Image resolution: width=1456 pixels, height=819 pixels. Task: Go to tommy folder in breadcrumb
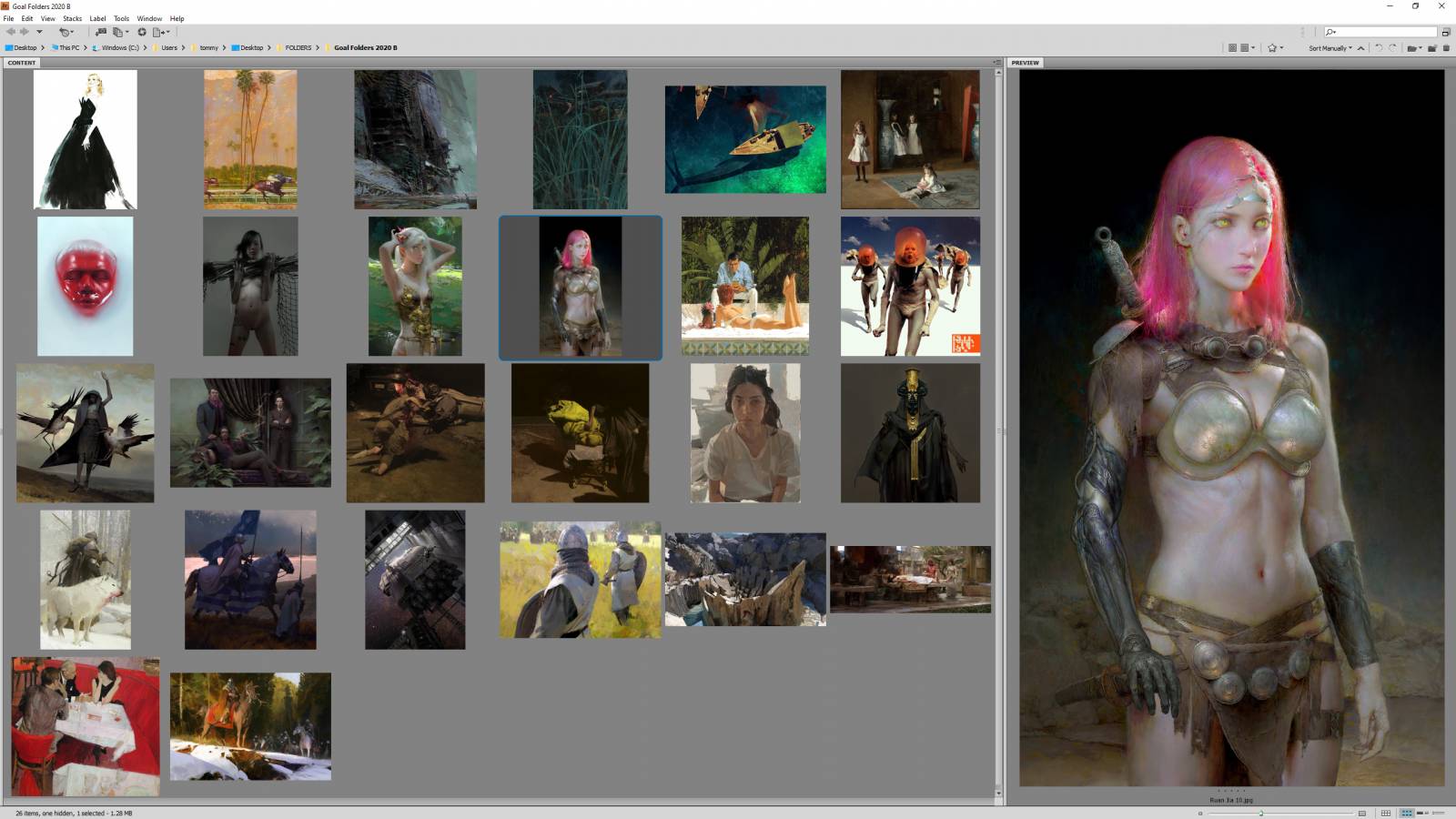point(208,48)
